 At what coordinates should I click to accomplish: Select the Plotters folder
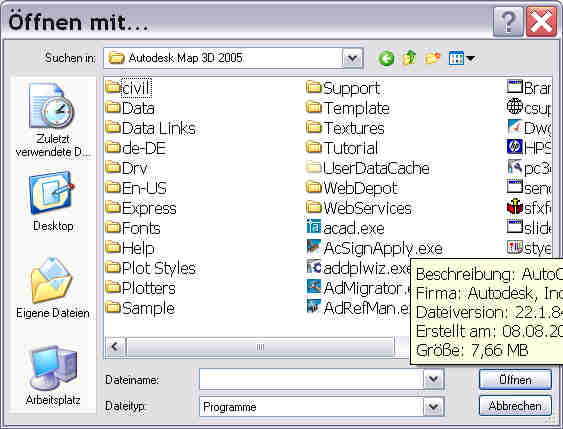pyautogui.click(x=141, y=288)
